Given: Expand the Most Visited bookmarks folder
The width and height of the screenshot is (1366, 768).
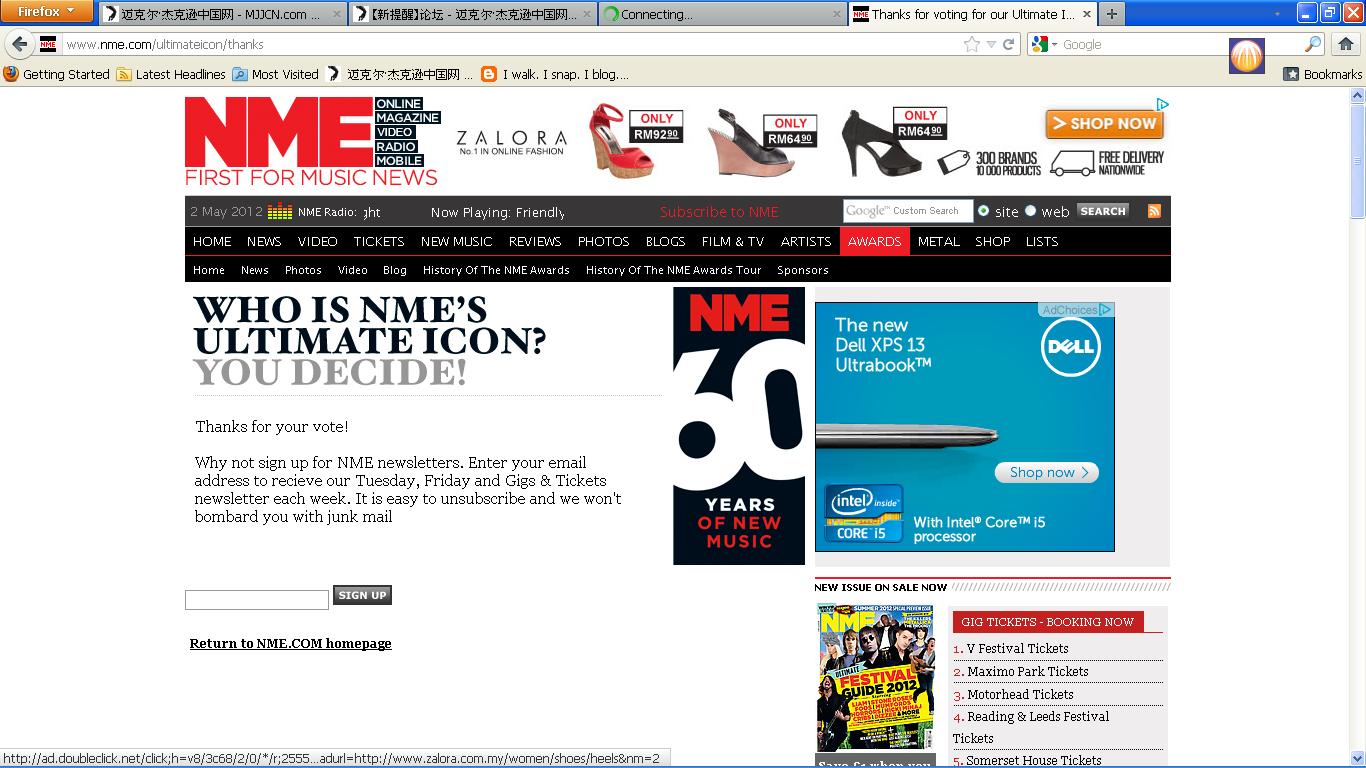Looking at the screenshot, I should coord(277,74).
